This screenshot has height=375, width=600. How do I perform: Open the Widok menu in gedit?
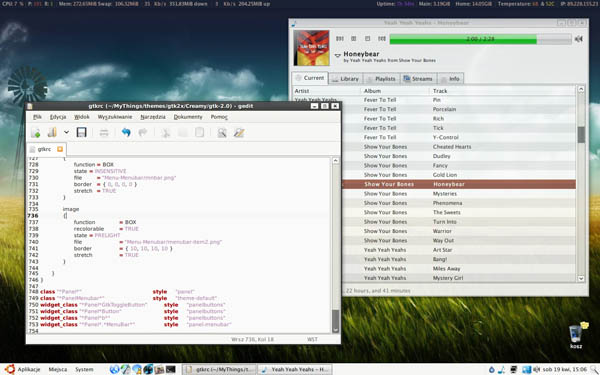[82, 117]
